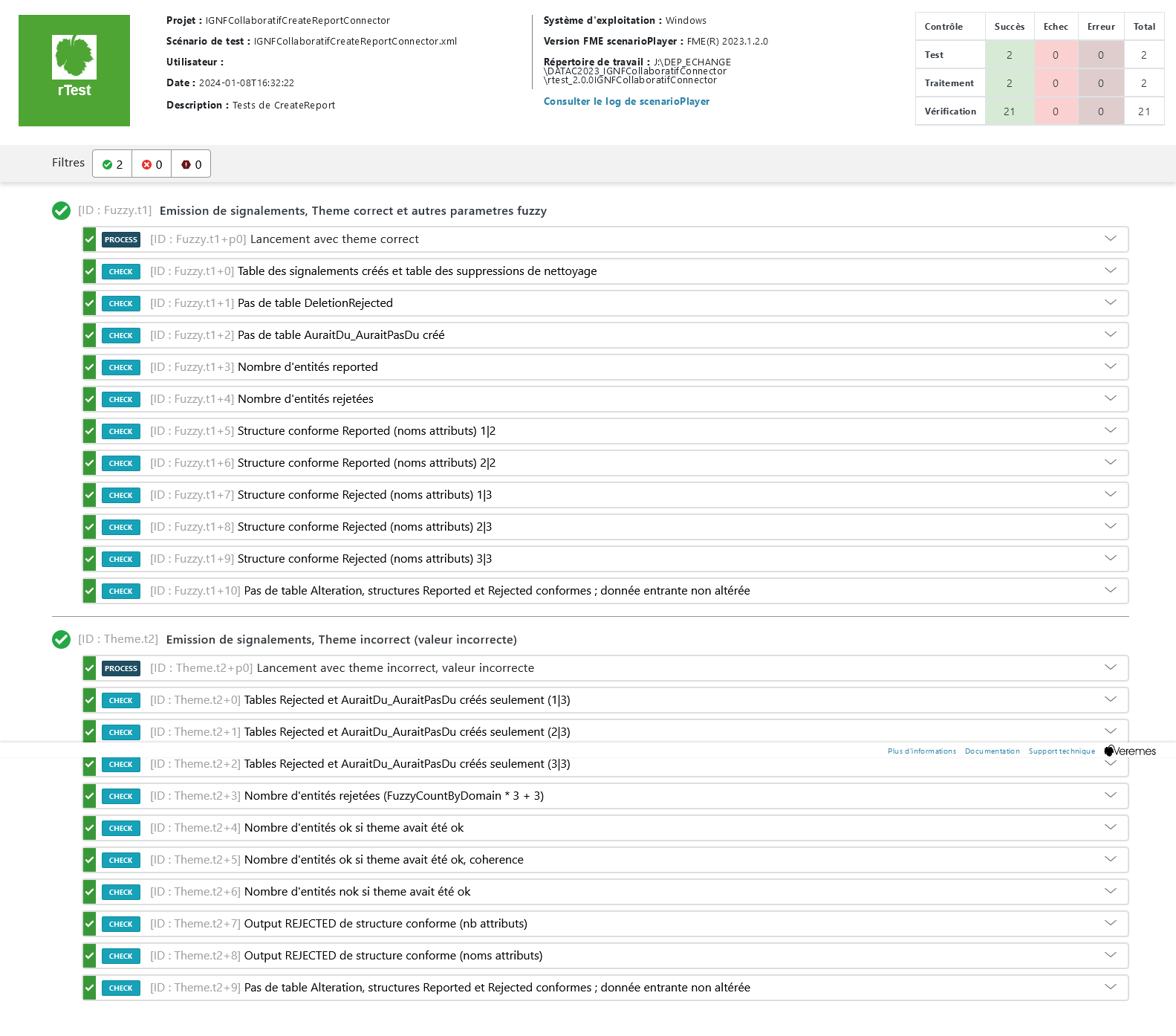Click green checkmark on Fuzzy.t1+p0 row

pos(89,239)
